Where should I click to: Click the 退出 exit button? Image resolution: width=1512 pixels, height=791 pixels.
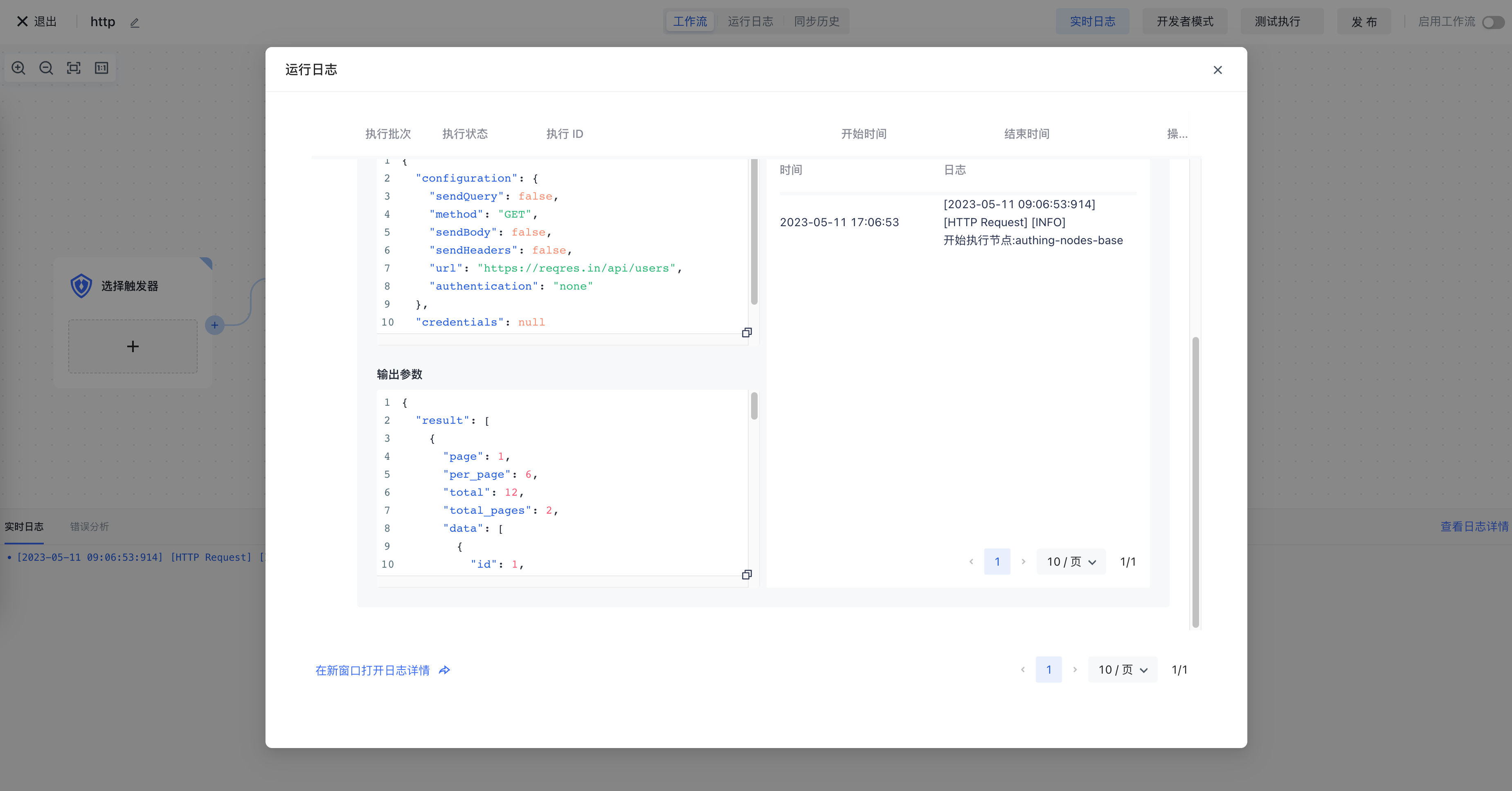coord(37,22)
